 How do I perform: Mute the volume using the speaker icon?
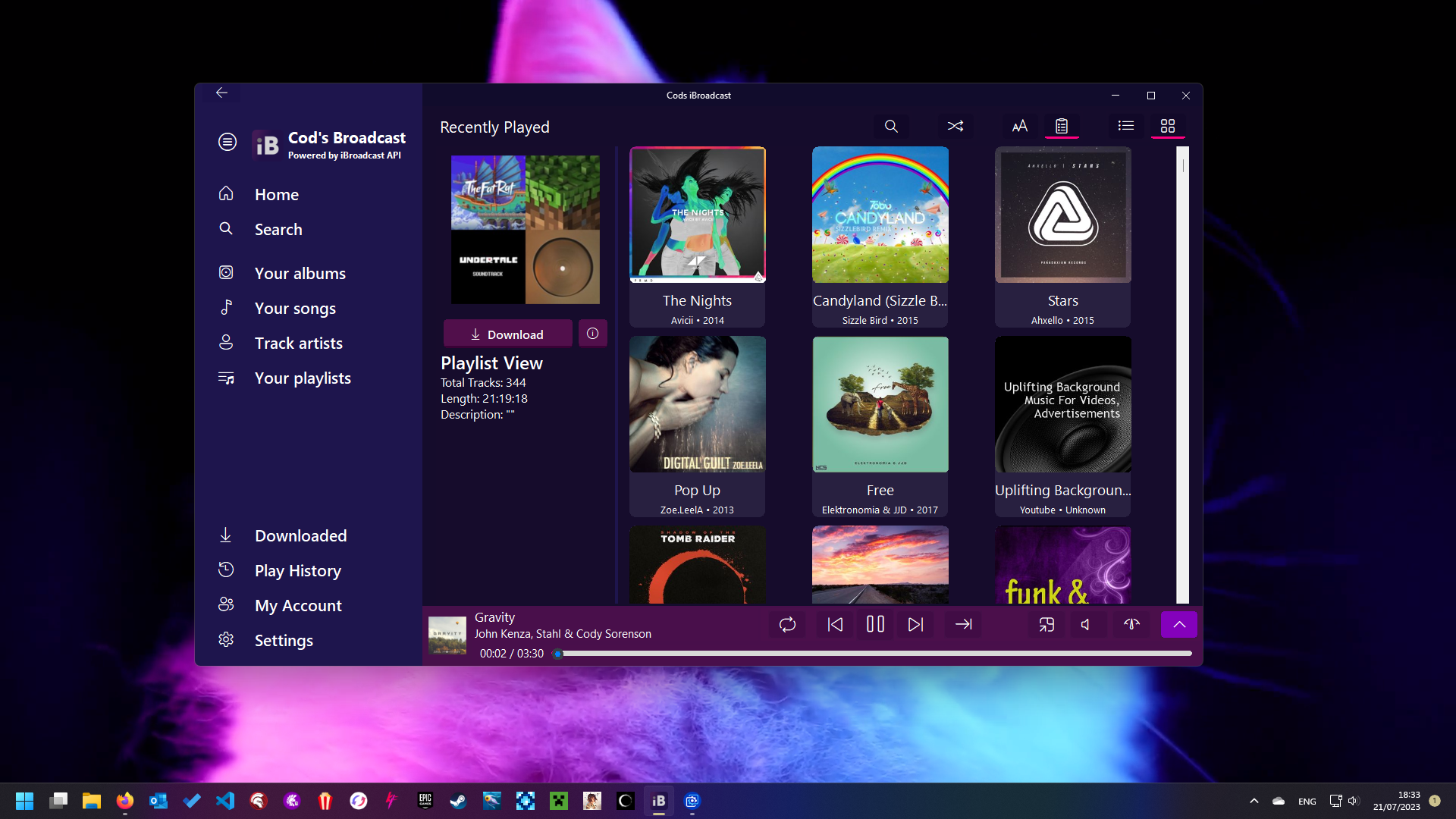click(x=1086, y=624)
